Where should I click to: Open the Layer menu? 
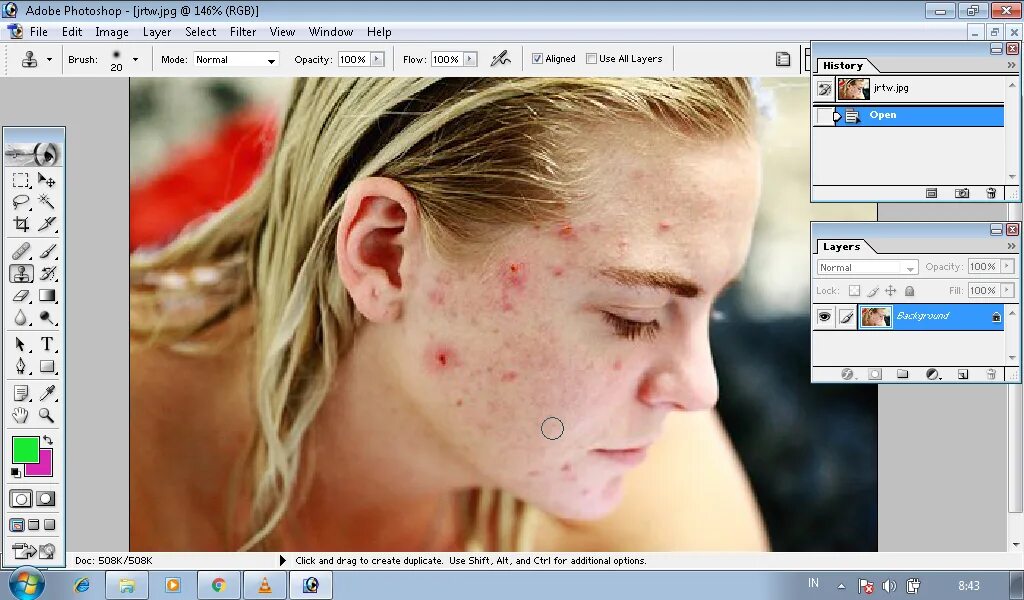[157, 32]
